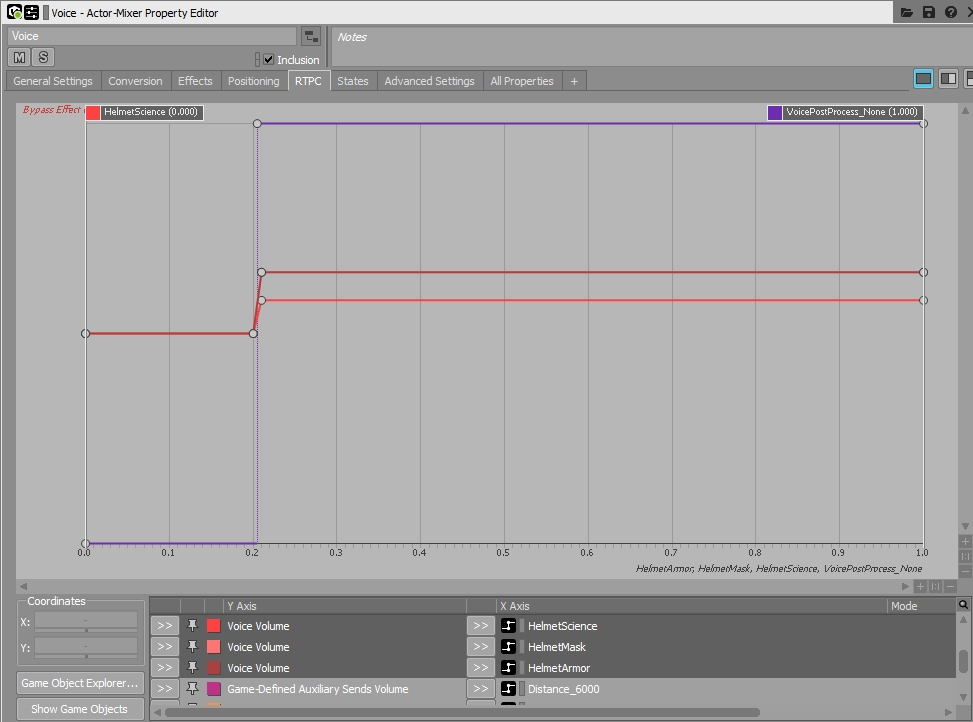Click the pin icon on the HelmetArmor row
The width and height of the screenshot is (973, 722).
(192, 667)
